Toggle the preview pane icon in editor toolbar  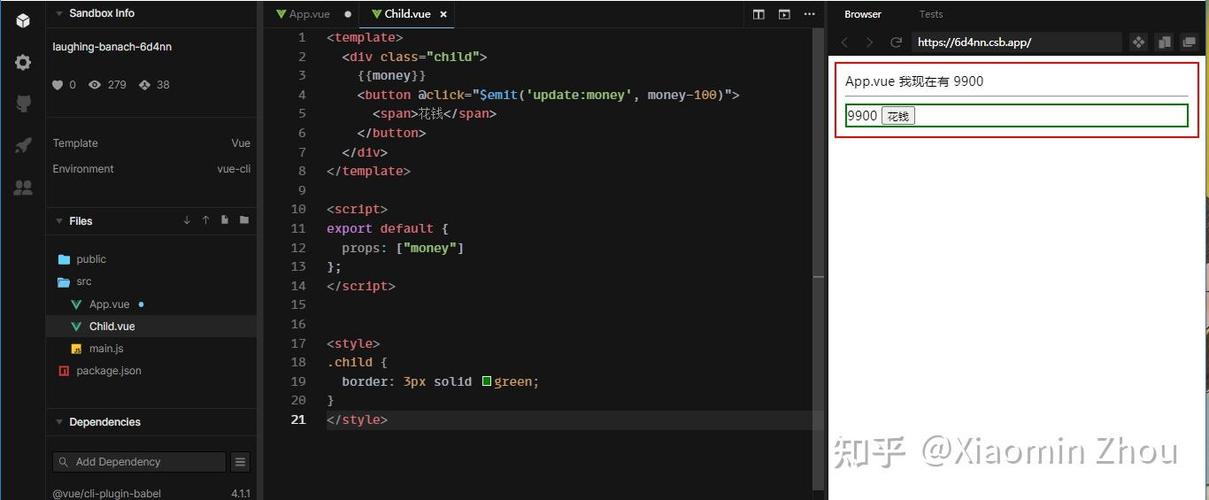784,14
